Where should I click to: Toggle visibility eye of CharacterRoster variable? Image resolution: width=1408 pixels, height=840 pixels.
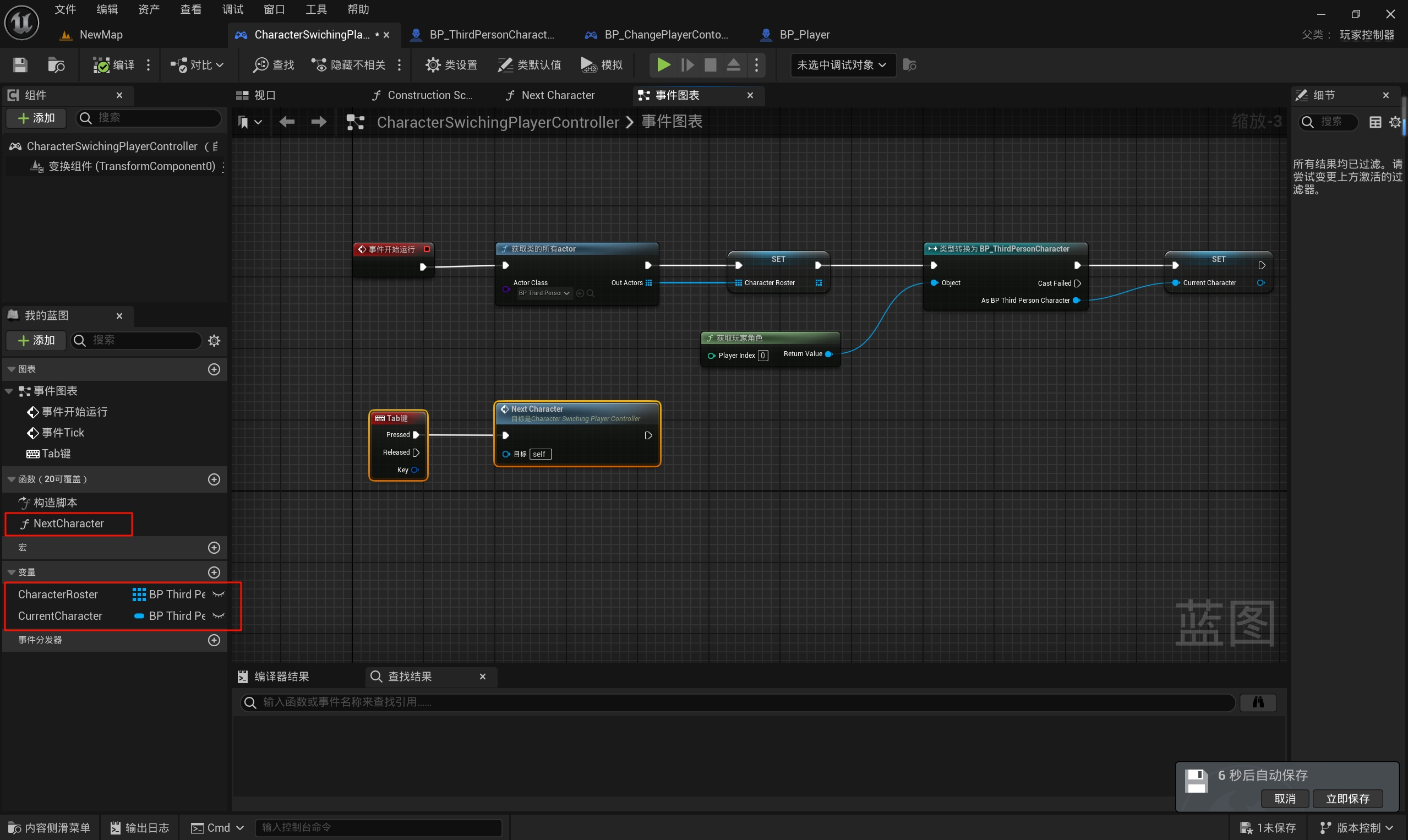(x=219, y=594)
